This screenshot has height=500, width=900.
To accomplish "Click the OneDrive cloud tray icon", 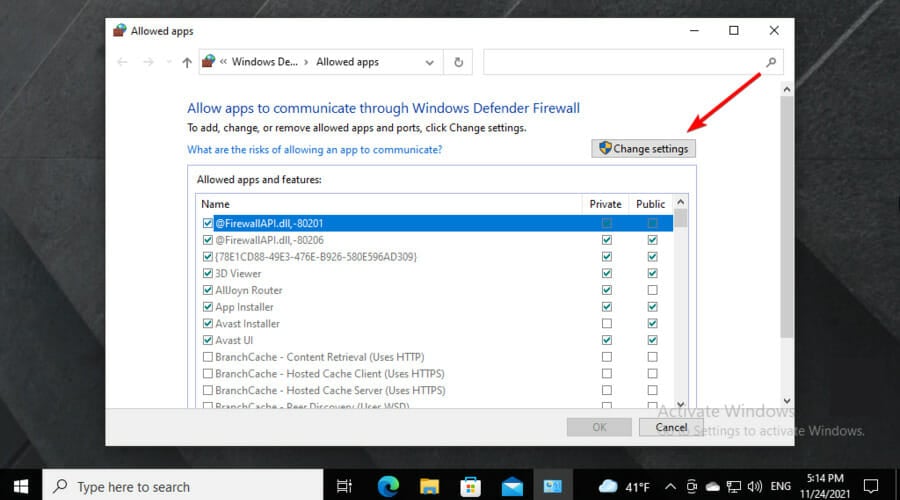I will 712,487.
